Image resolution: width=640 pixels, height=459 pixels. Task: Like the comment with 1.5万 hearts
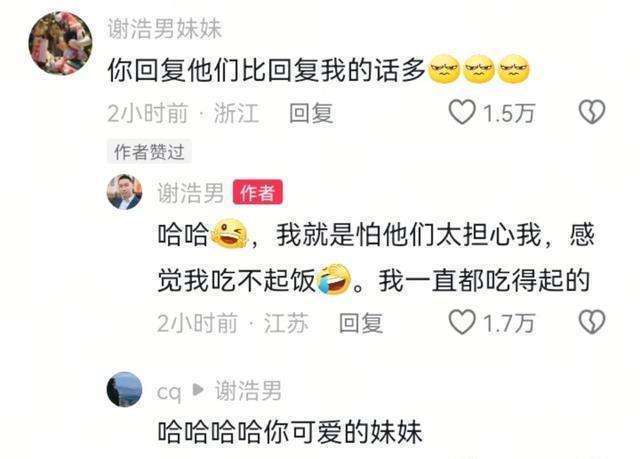(x=462, y=112)
